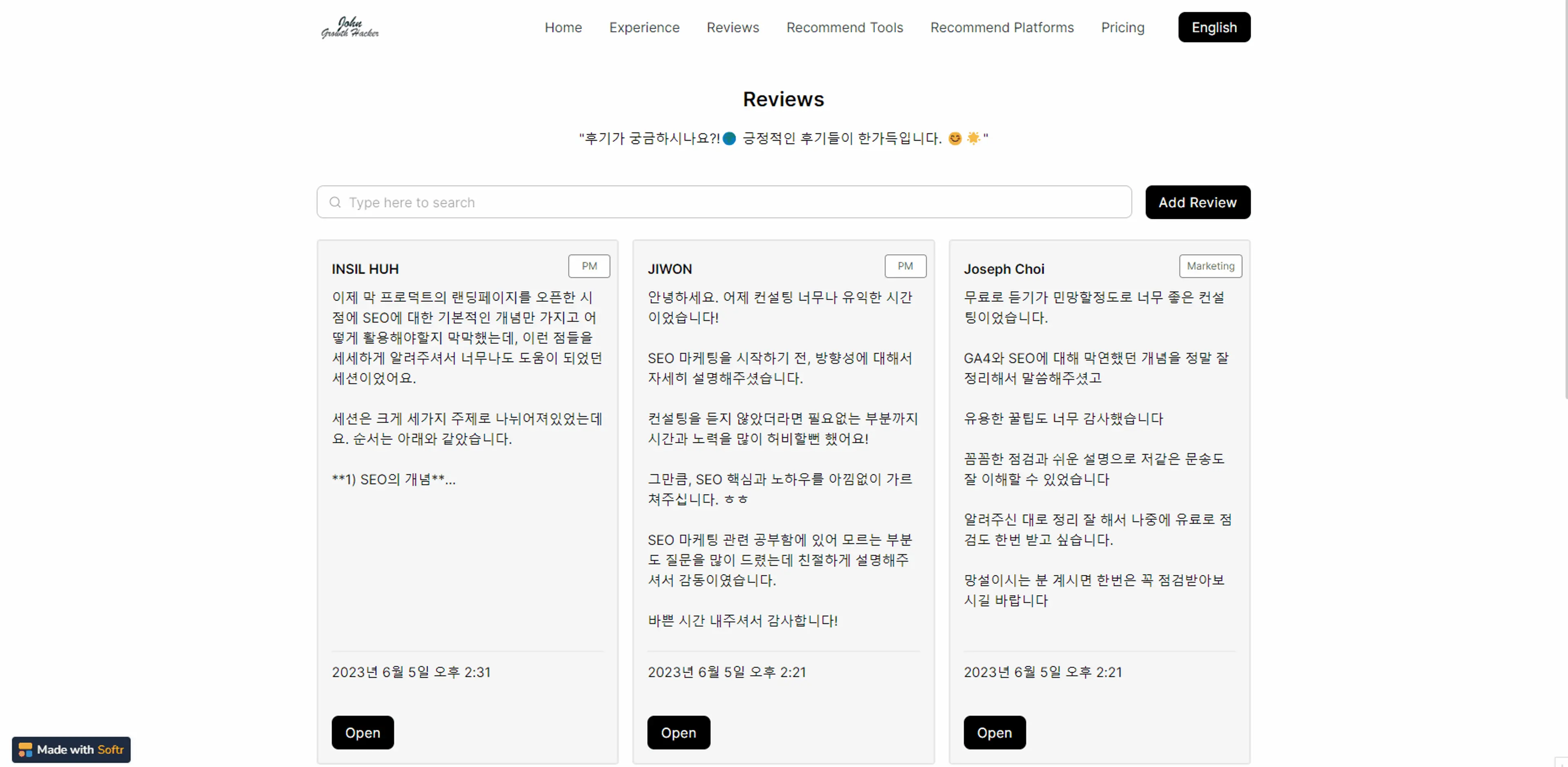Switch language with the English button
The height and width of the screenshot is (767, 1568).
coord(1214,27)
